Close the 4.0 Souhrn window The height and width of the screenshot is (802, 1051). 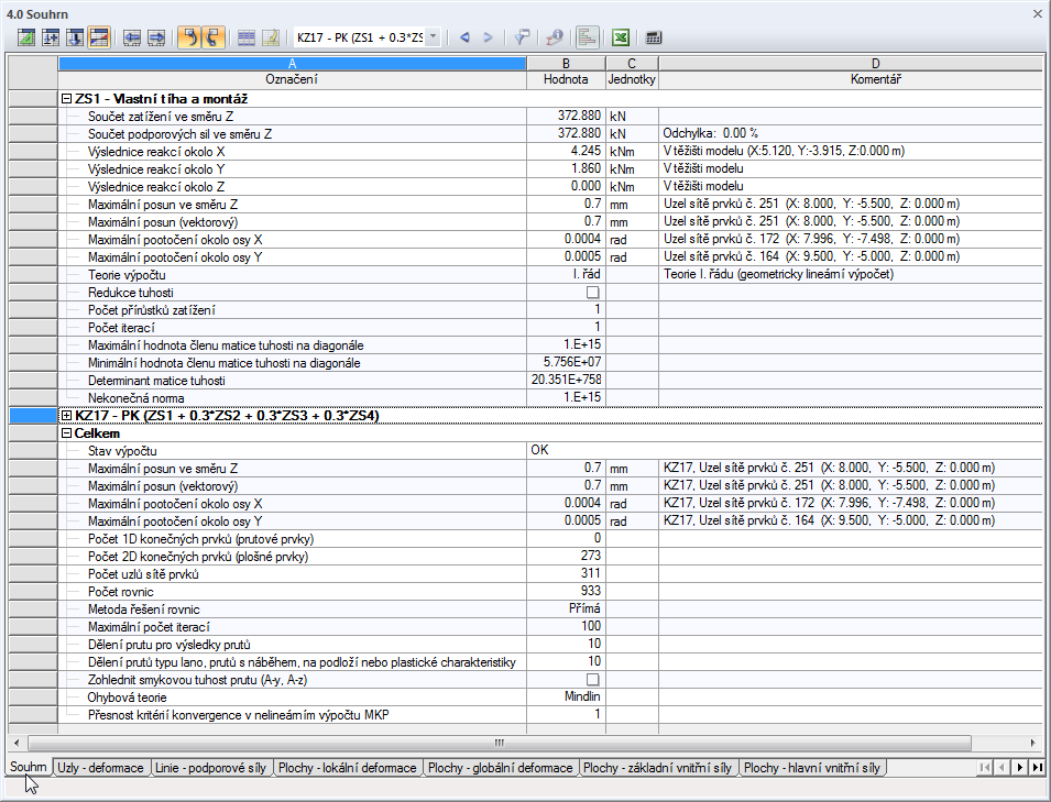pyautogui.click(x=1037, y=13)
